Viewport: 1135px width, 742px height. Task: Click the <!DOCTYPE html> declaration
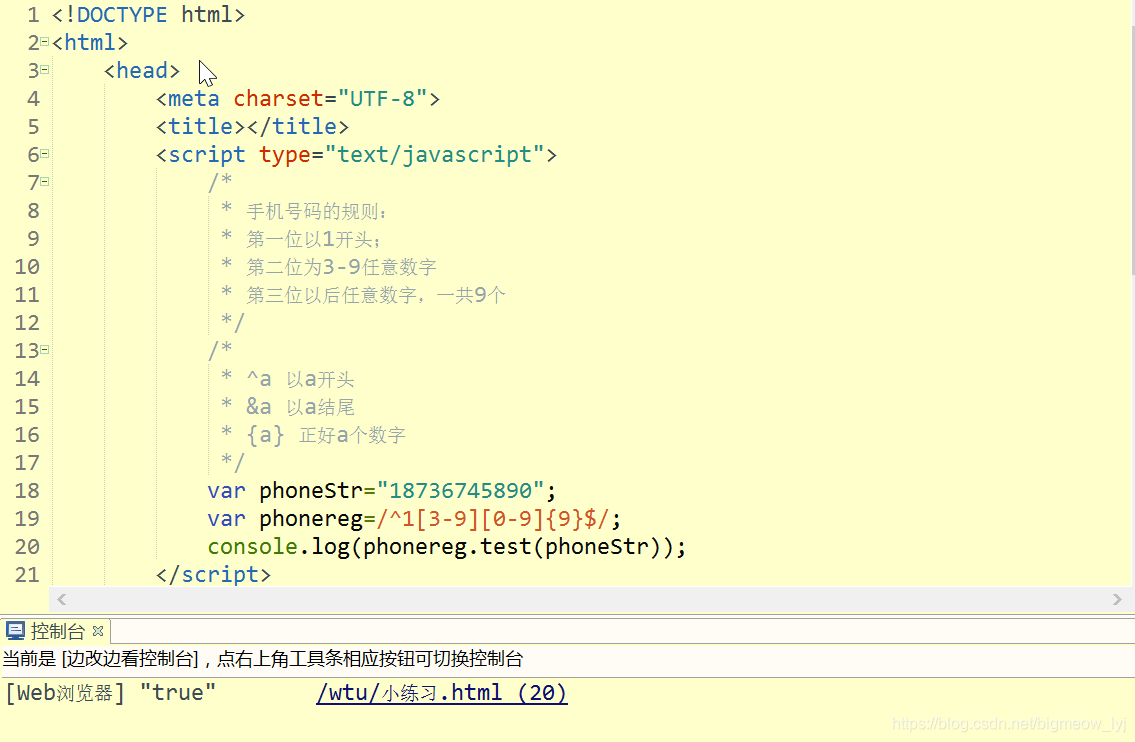(148, 14)
